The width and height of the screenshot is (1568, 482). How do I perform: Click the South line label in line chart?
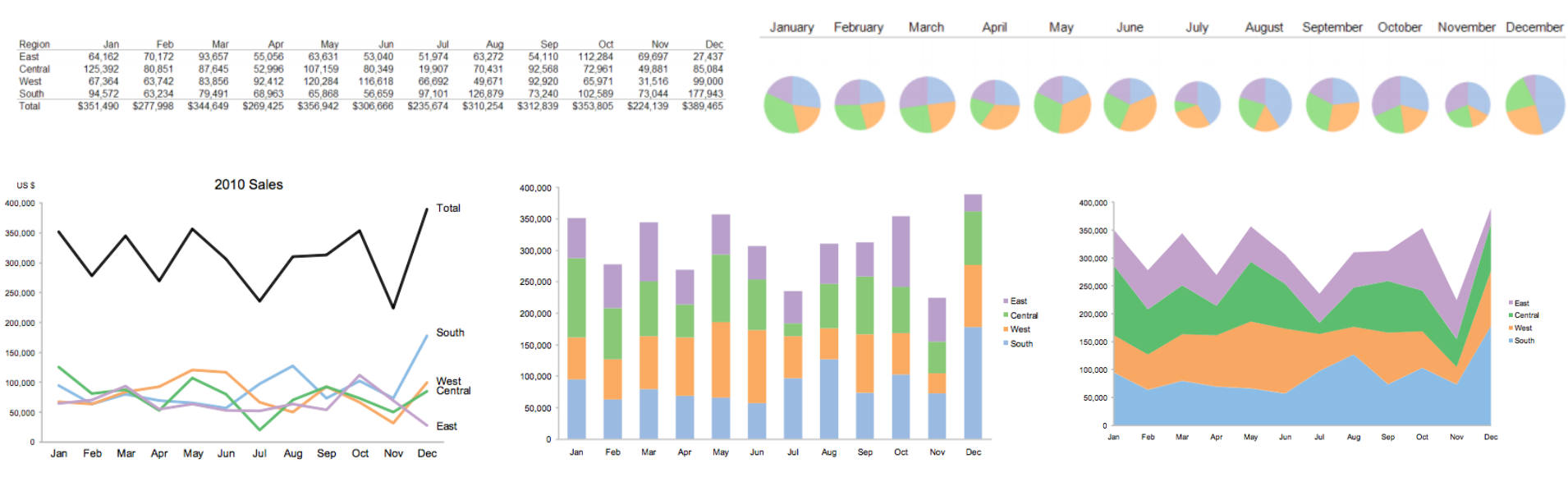point(450,333)
